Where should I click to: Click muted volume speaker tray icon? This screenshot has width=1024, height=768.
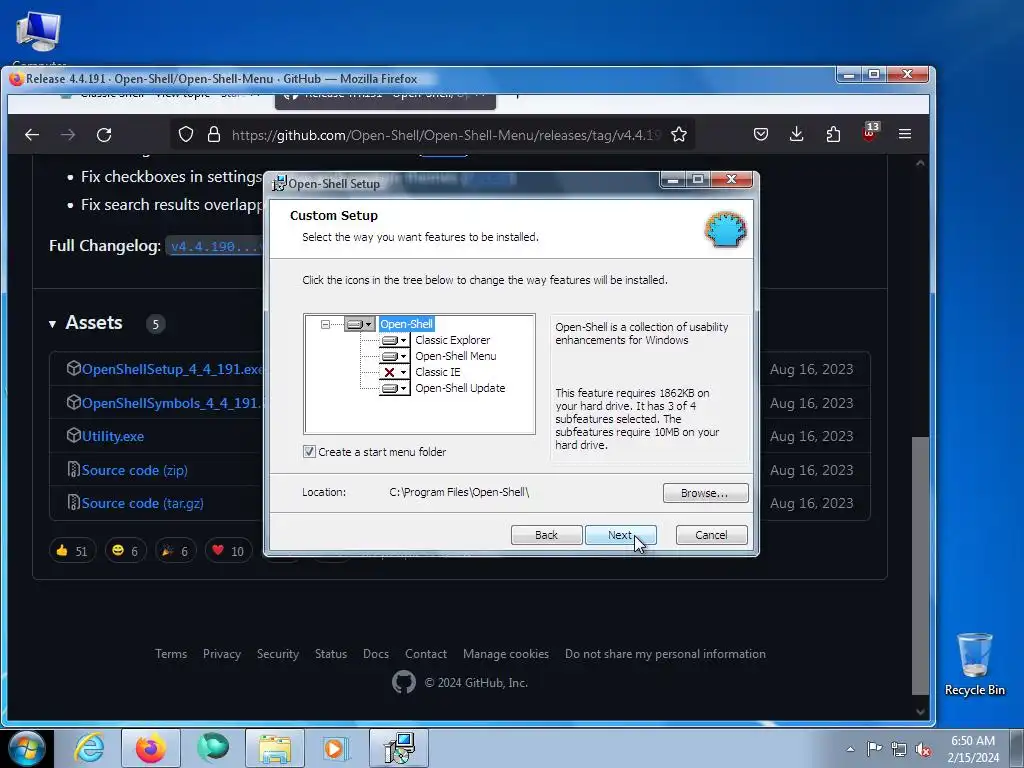coord(923,749)
